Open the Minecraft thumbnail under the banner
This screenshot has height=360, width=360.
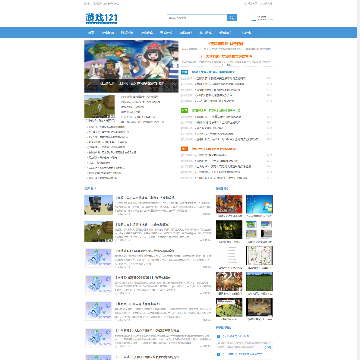(x=99, y=107)
